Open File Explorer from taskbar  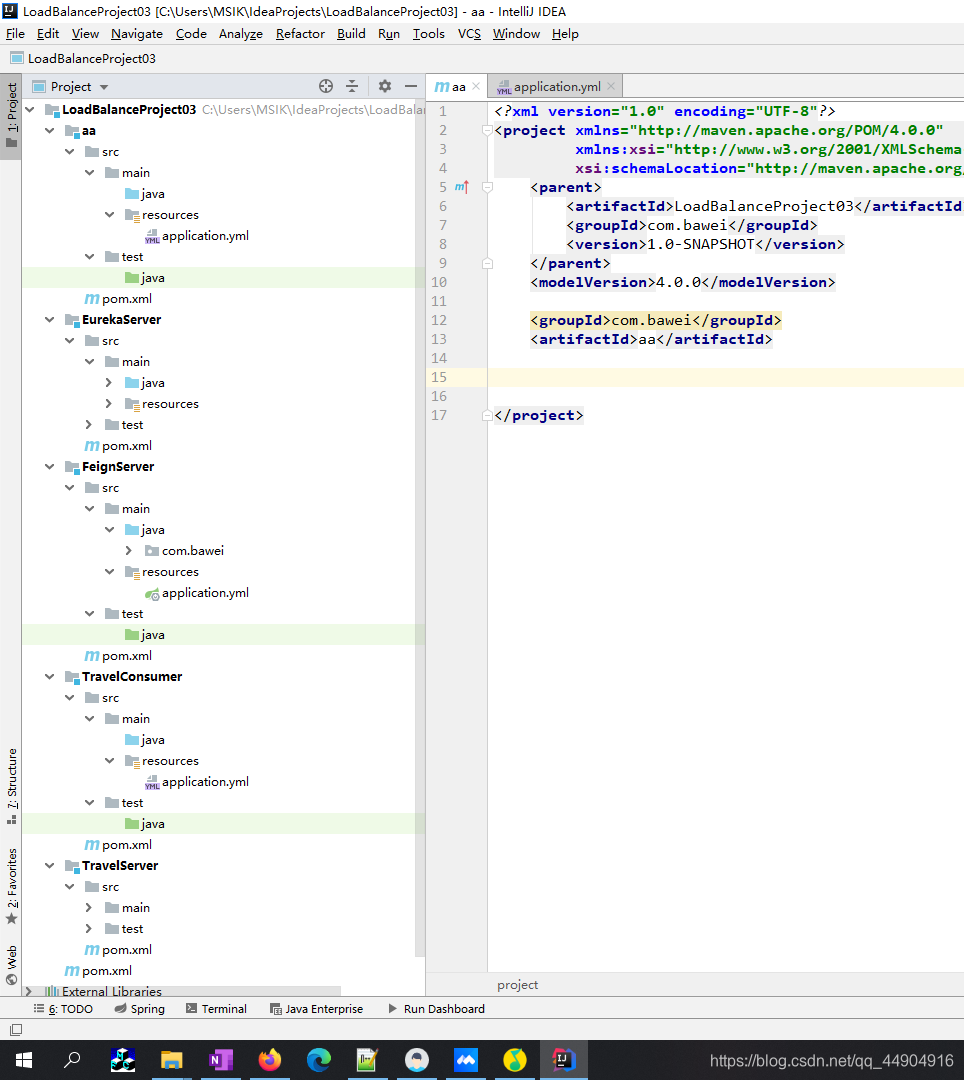click(x=171, y=1060)
